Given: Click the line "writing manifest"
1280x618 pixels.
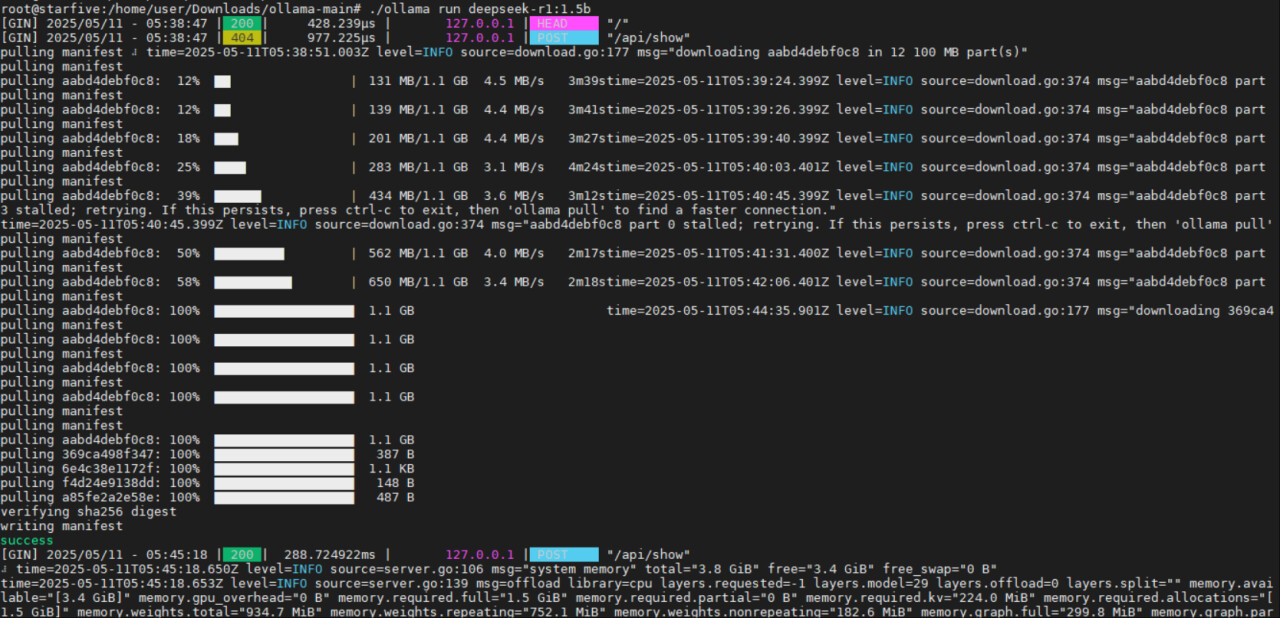Looking at the screenshot, I should coord(62,527).
